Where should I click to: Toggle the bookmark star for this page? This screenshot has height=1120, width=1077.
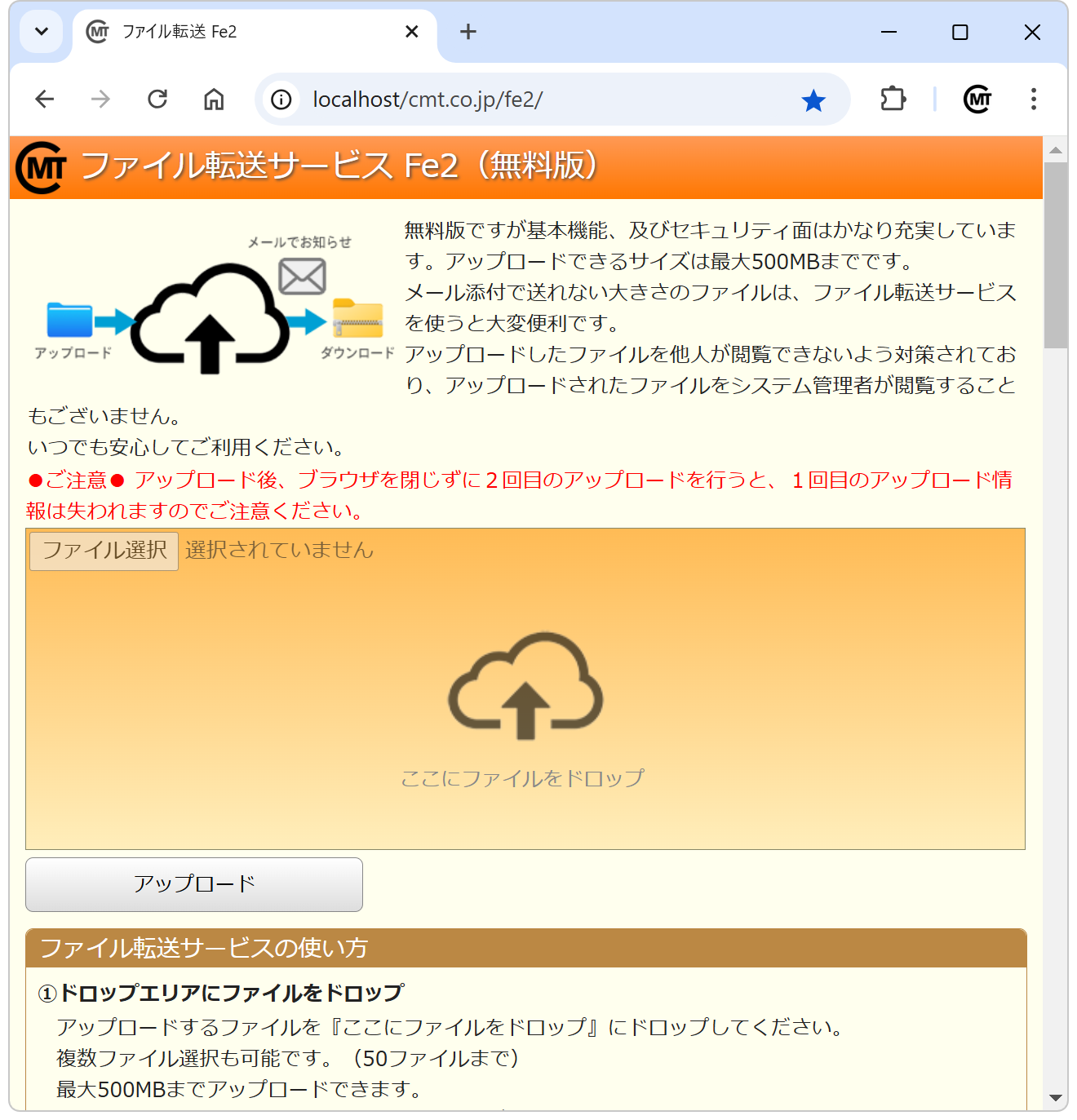tap(813, 100)
